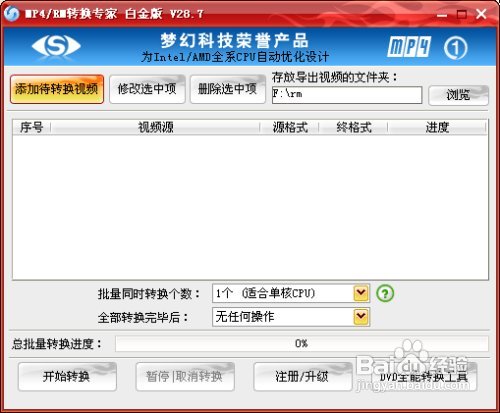This screenshot has height=413, width=500.
Task: Click the eye-shaped S logo in banner
Action: click(56, 46)
